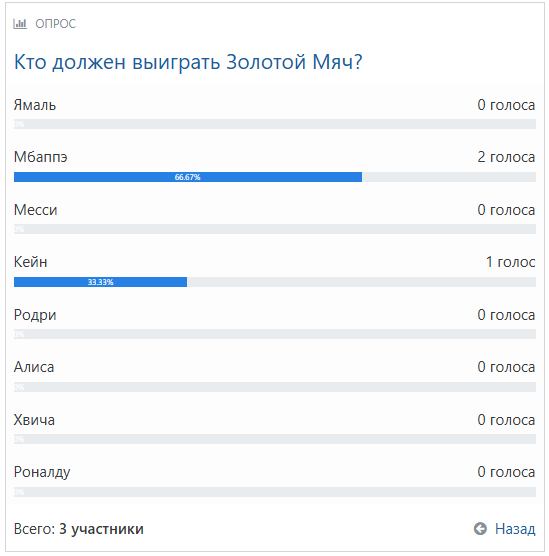Open the poll title Кто должен выиграть Золотой Мяч?
Image resolution: width=549 pixels, height=556 pixels.
pos(188,62)
